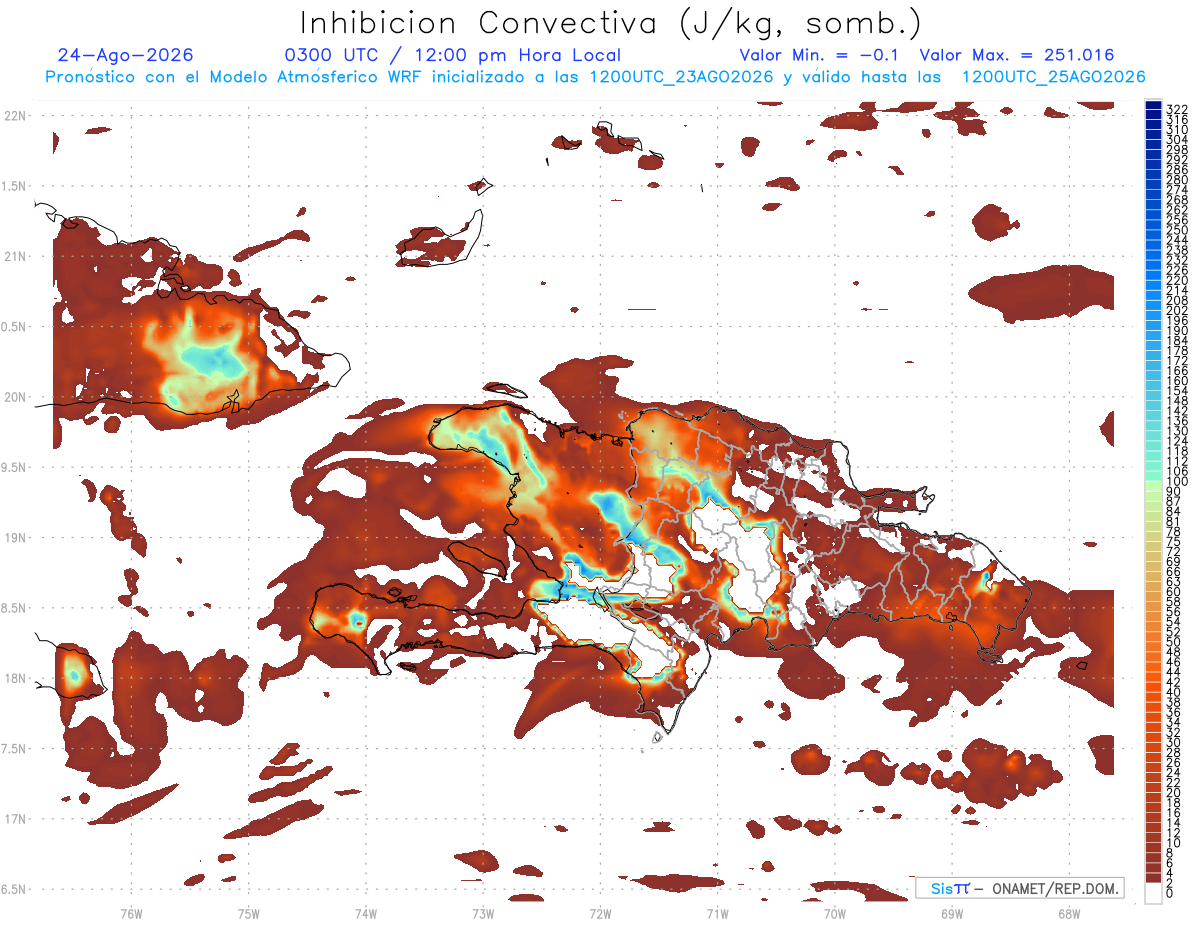Screen dimensions: 1200x927
Task: Click the '250' colorbar value
Action: [x=1177, y=230]
